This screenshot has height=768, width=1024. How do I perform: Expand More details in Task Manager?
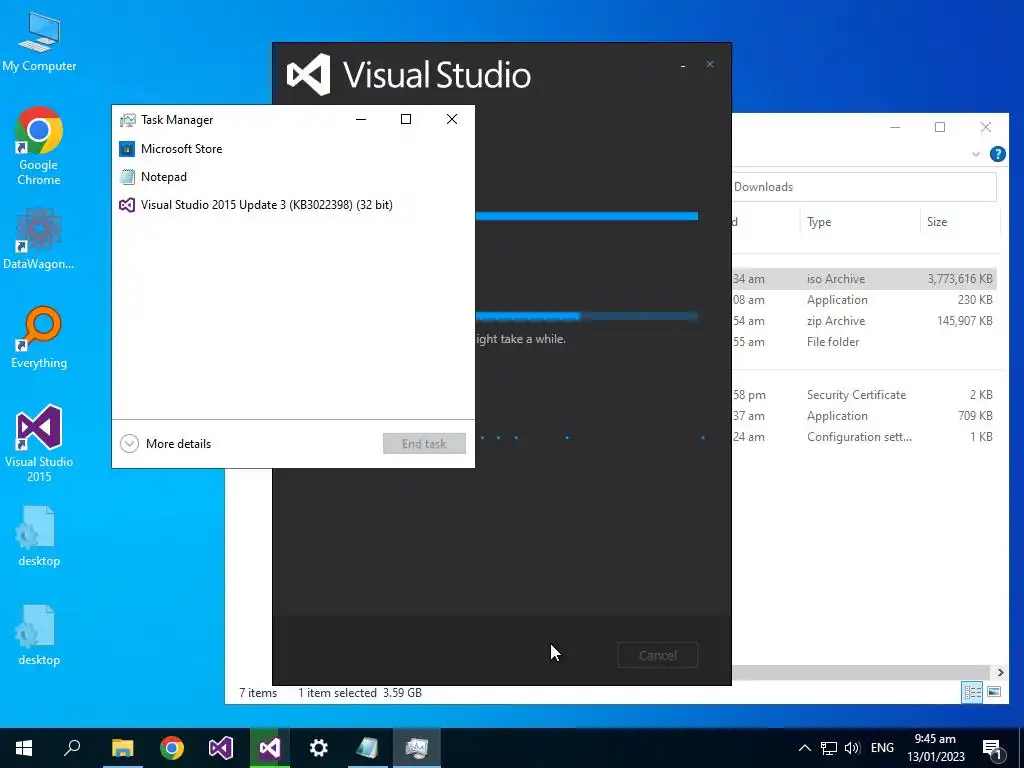pos(166,444)
